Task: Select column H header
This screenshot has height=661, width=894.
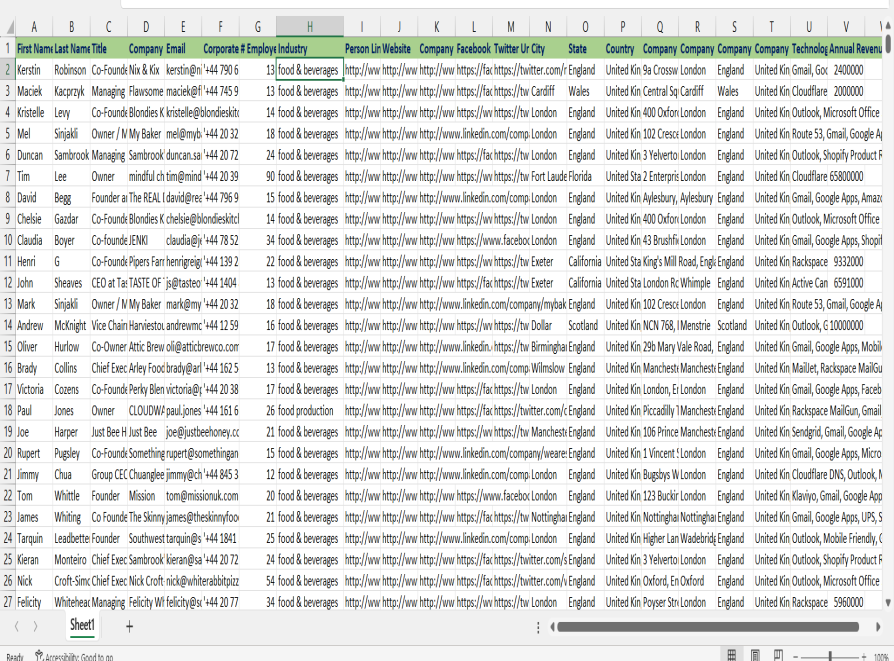Action: point(309,27)
